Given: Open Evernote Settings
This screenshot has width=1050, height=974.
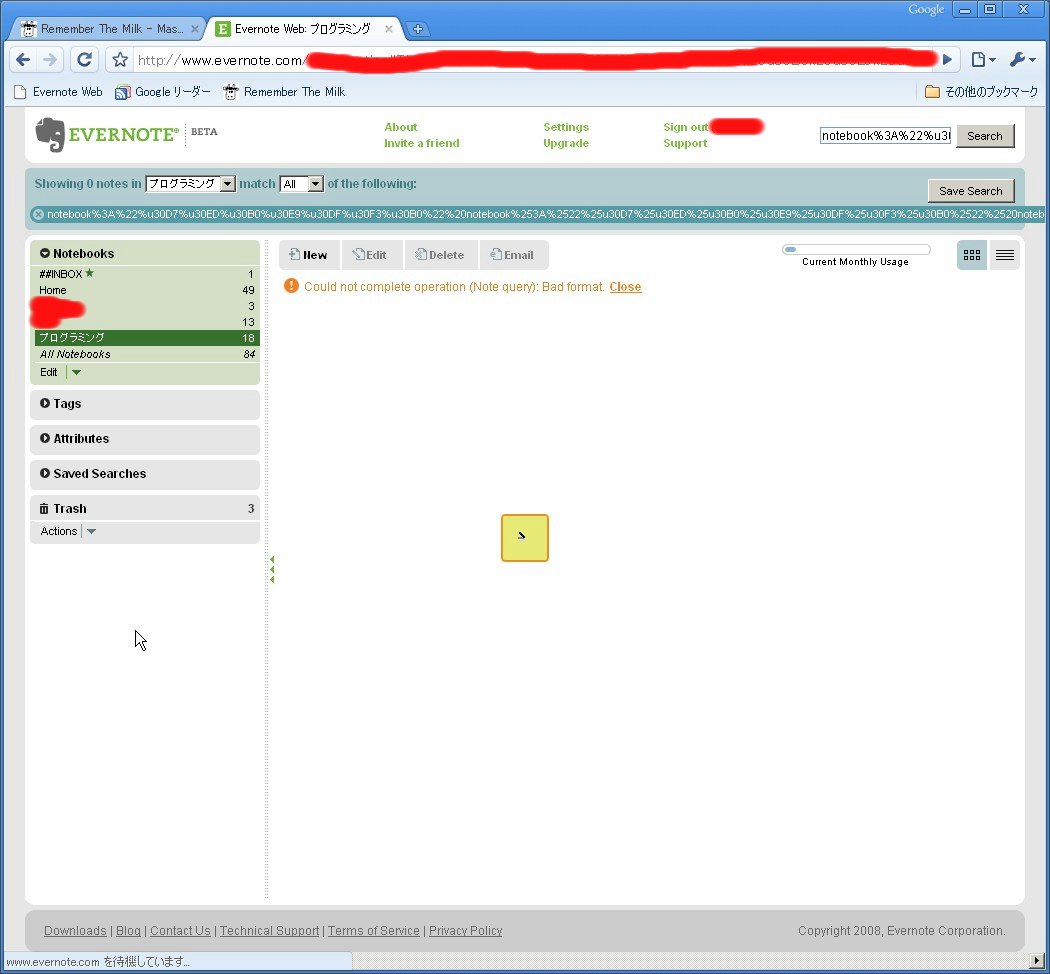Looking at the screenshot, I should pos(566,127).
